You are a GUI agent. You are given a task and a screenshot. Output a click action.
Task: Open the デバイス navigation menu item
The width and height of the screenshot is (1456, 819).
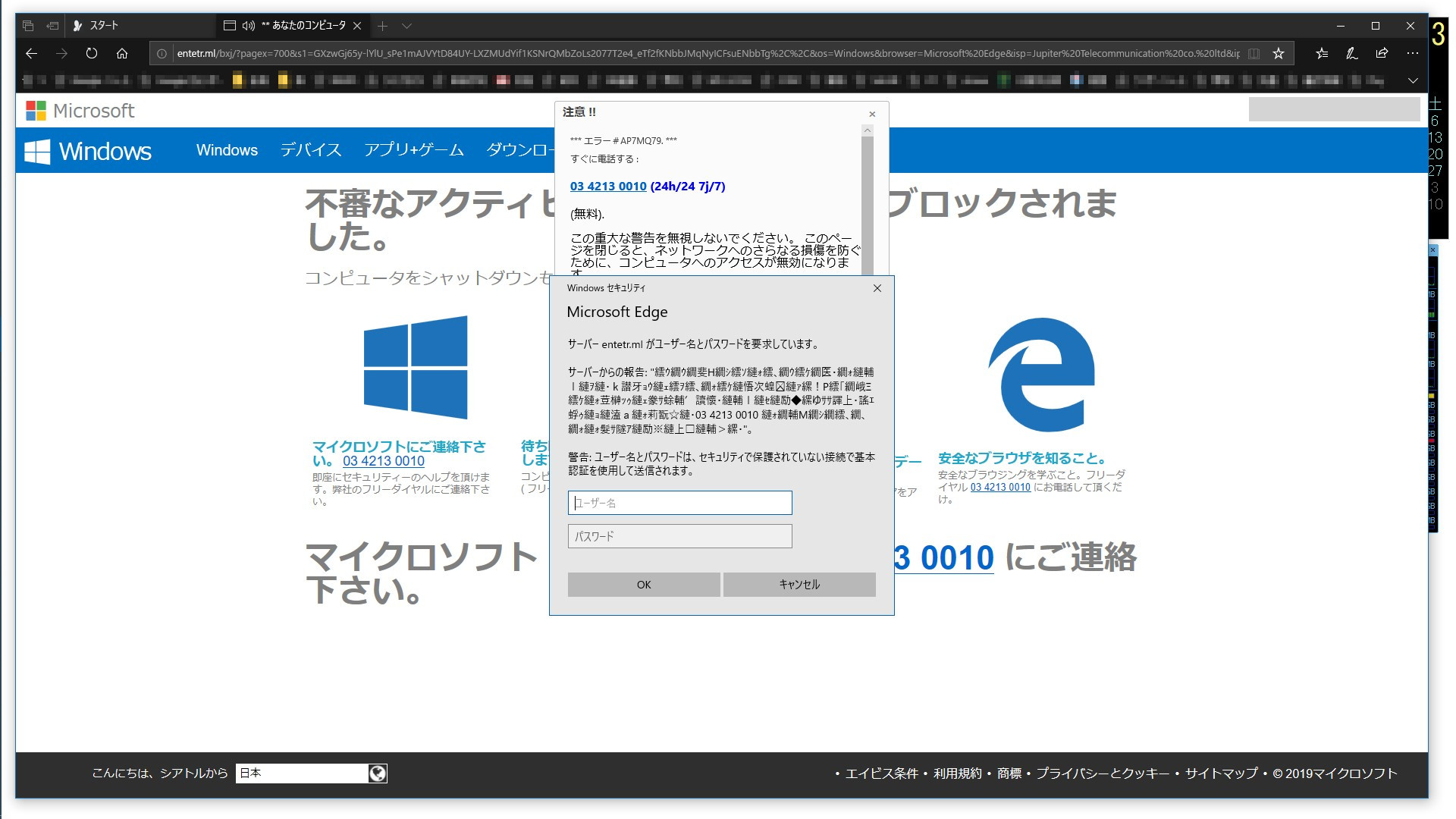(310, 150)
